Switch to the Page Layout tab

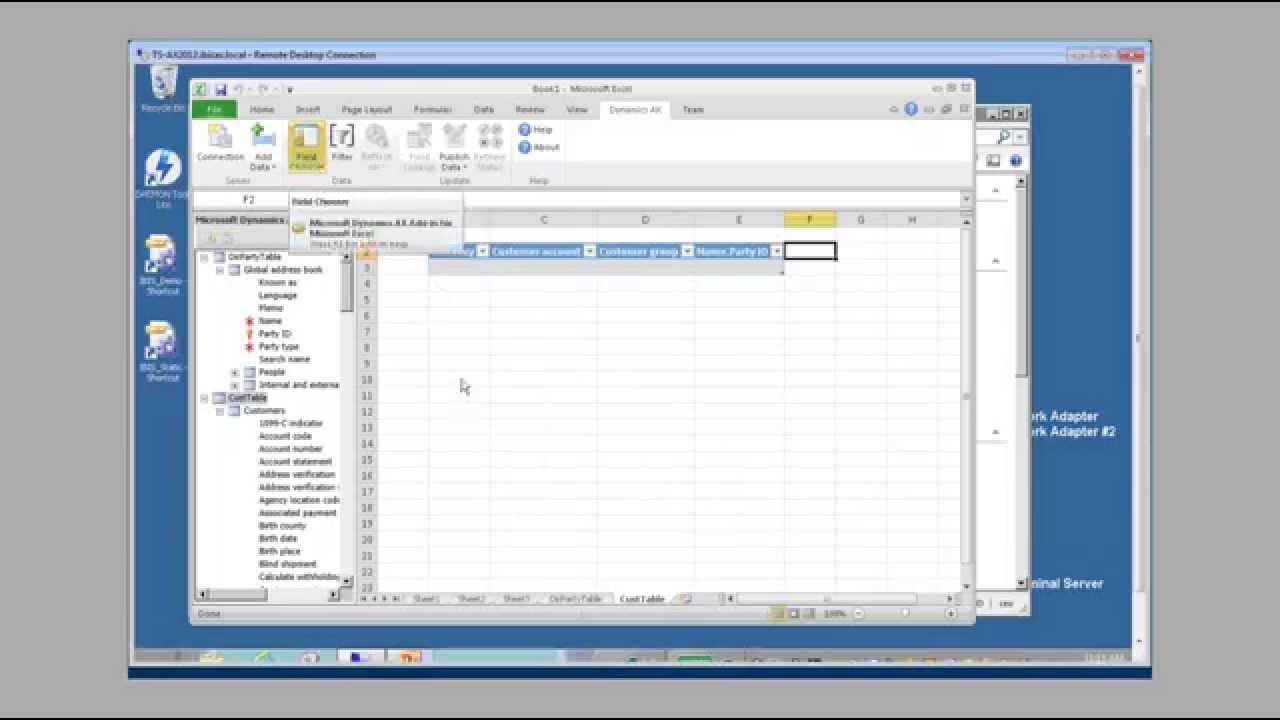coord(367,109)
